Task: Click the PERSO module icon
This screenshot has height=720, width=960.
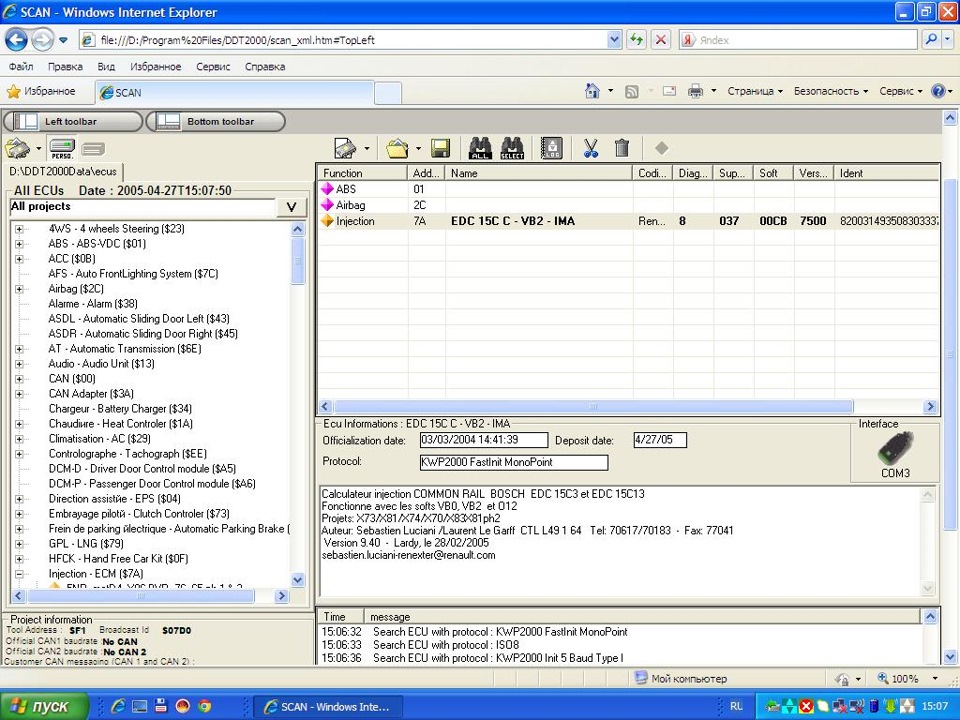Action: point(62,149)
